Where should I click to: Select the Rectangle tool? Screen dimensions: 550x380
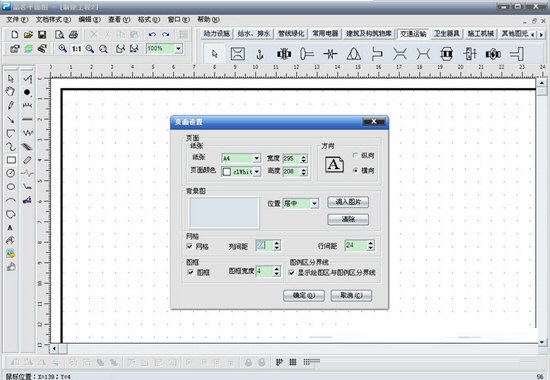pyautogui.click(x=11, y=160)
